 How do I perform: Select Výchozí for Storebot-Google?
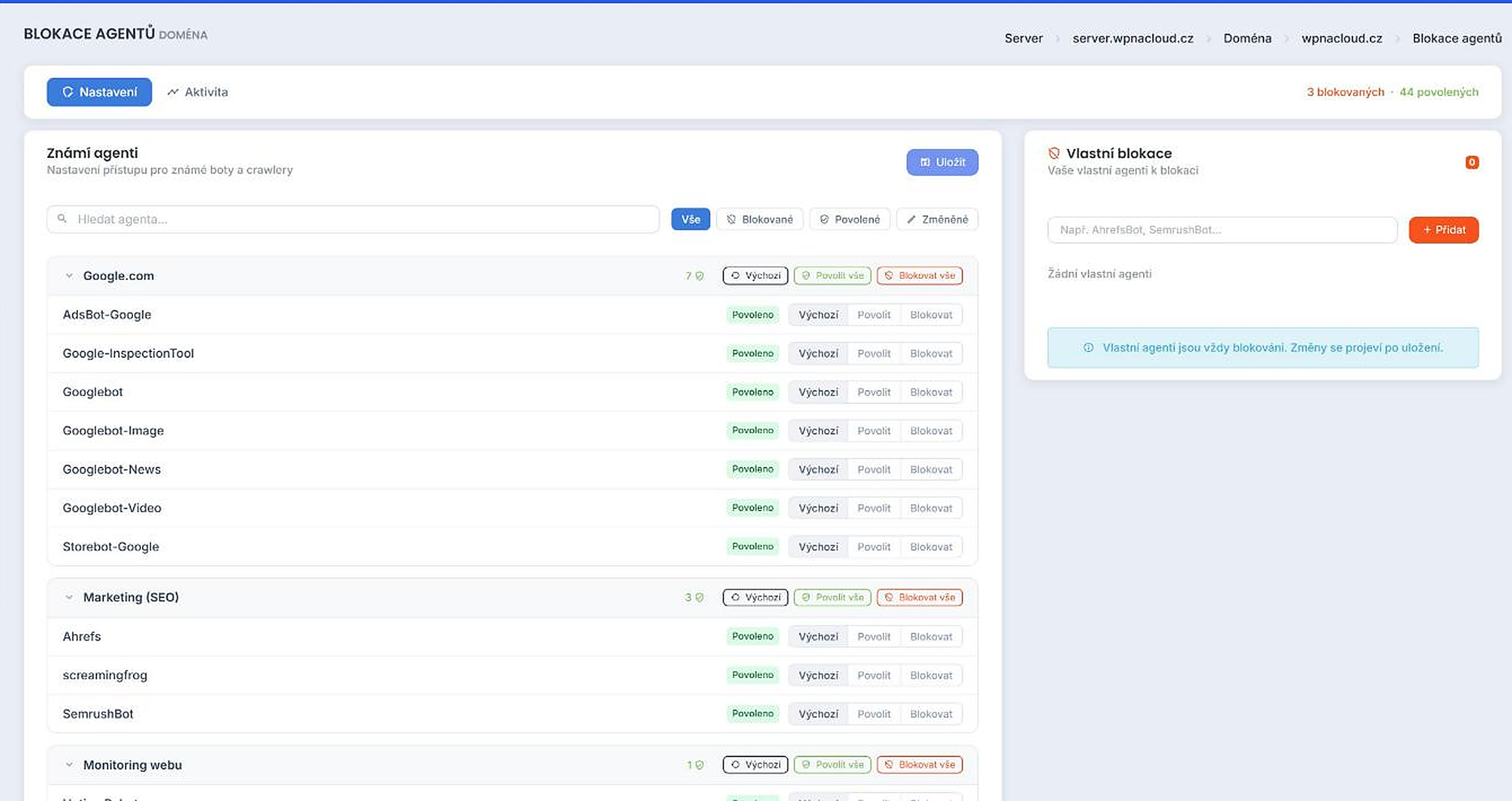(818, 547)
